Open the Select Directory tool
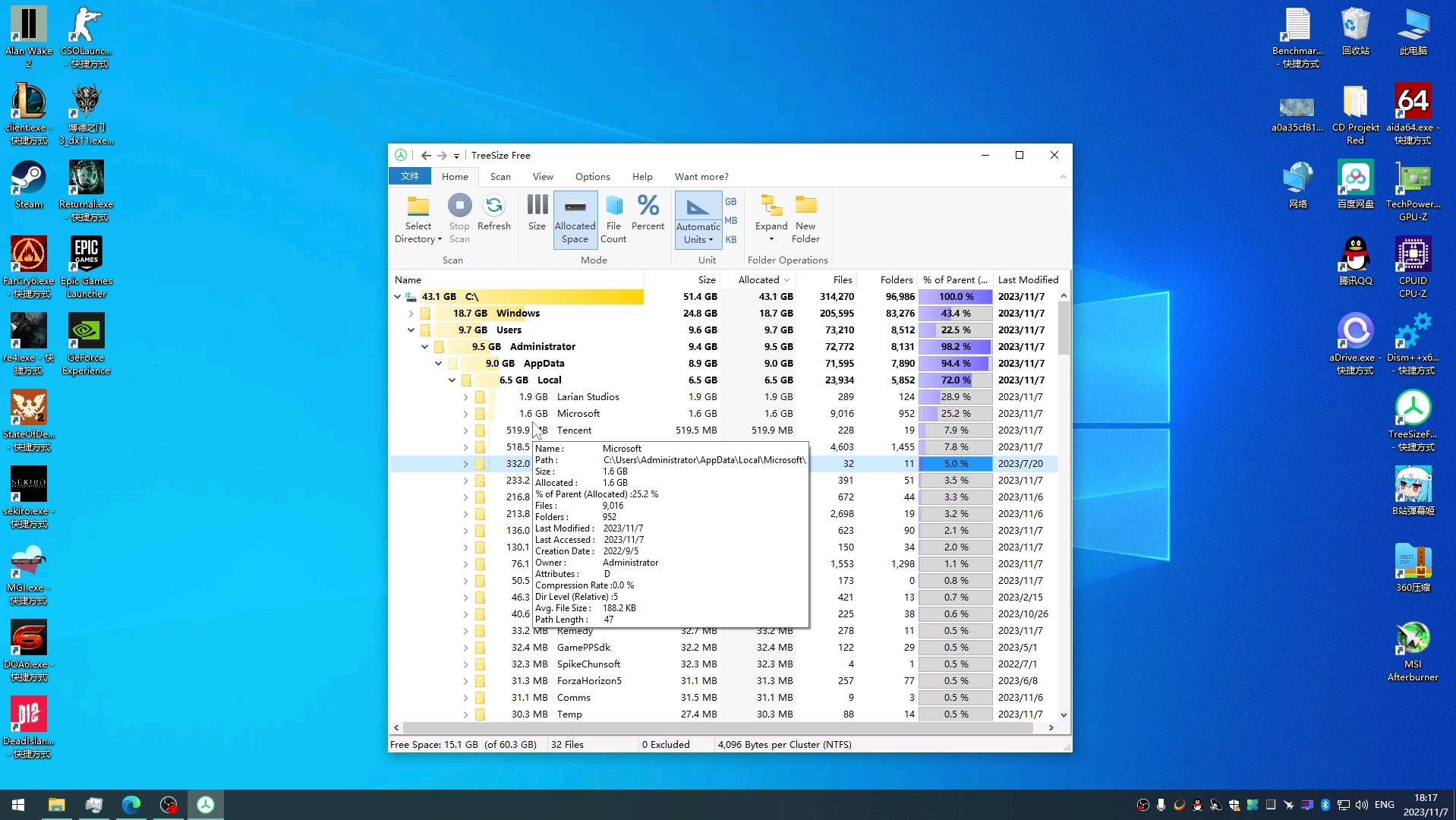 pos(418,219)
